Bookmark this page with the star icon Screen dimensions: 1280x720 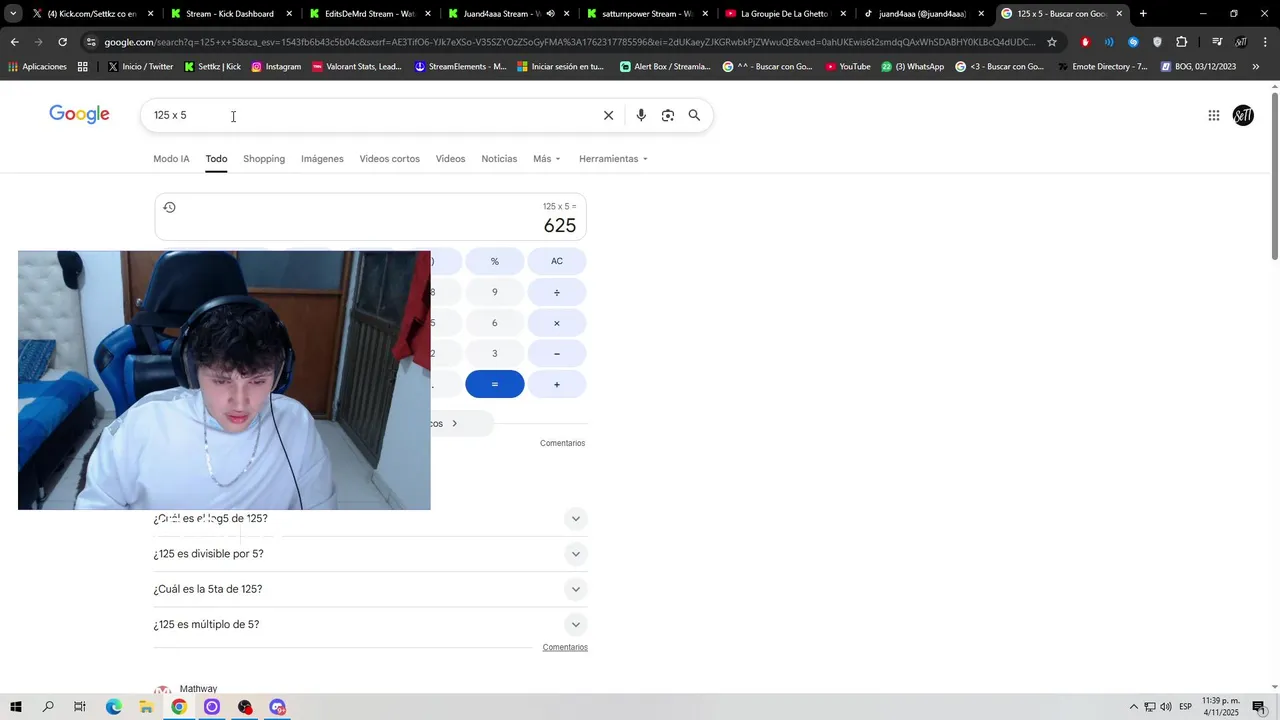[x=1052, y=42]
